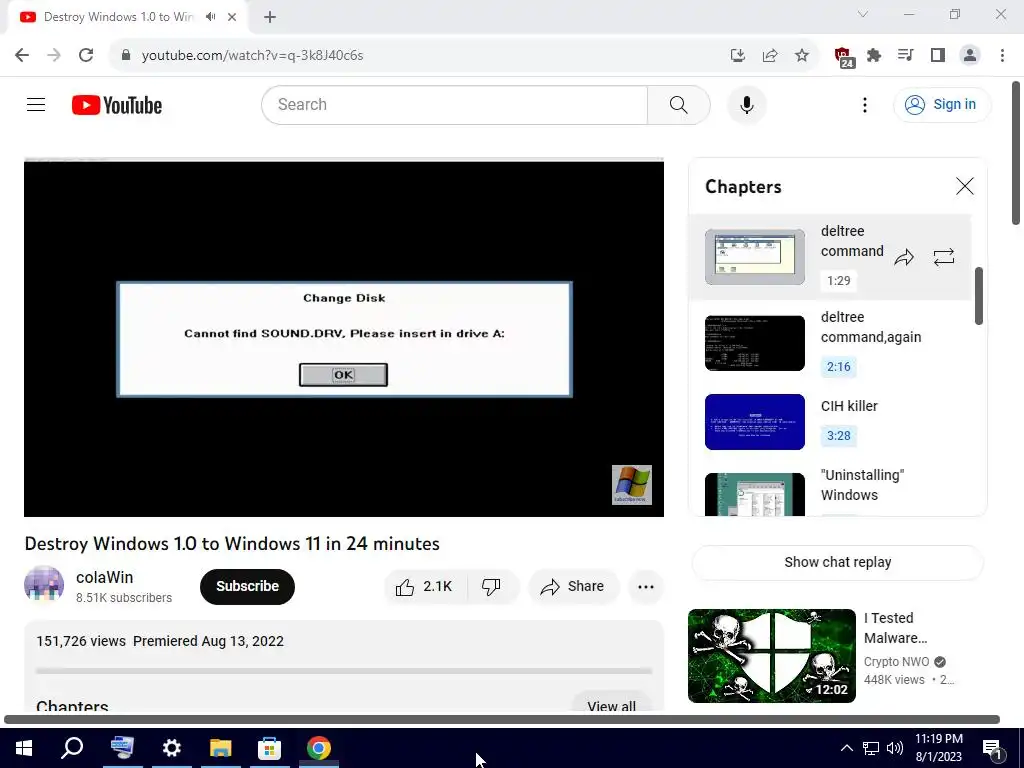The height and width of the screenshot is (768, 1024).
Task: Focus the YouTube Search field
Action: point(455,104)
